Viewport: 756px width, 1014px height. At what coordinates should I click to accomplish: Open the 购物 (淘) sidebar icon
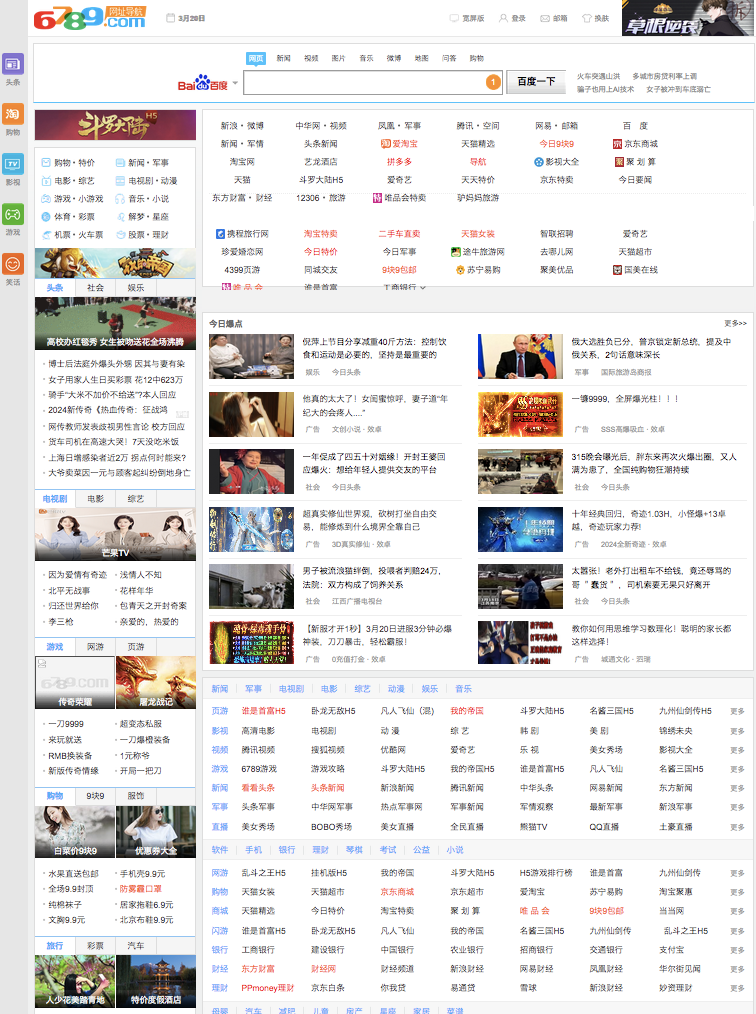pos(13,114)
